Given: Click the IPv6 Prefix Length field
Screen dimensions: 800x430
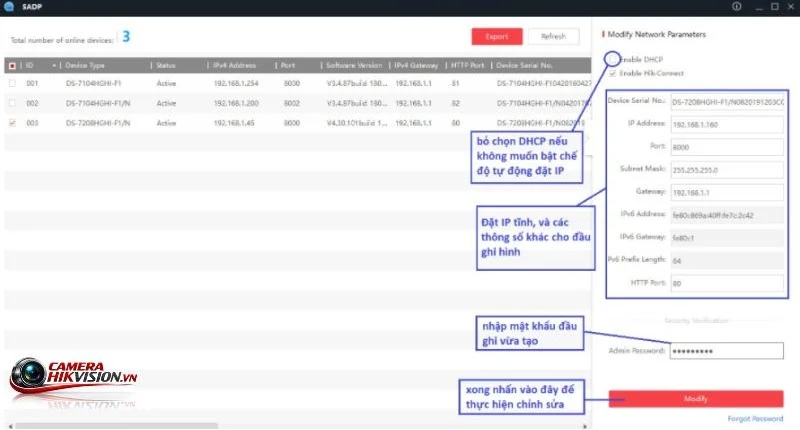Looking at the screenshot, I should click(x=727, y=261).
